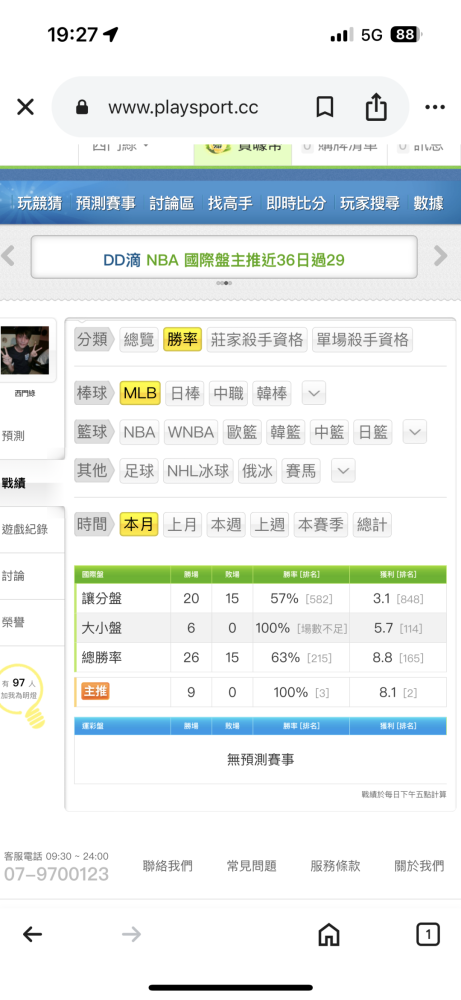The width and height of the screenshot is (461, 1000).
Task: Select 預測 in the left sidebar
Action: (x=13, y=437)
